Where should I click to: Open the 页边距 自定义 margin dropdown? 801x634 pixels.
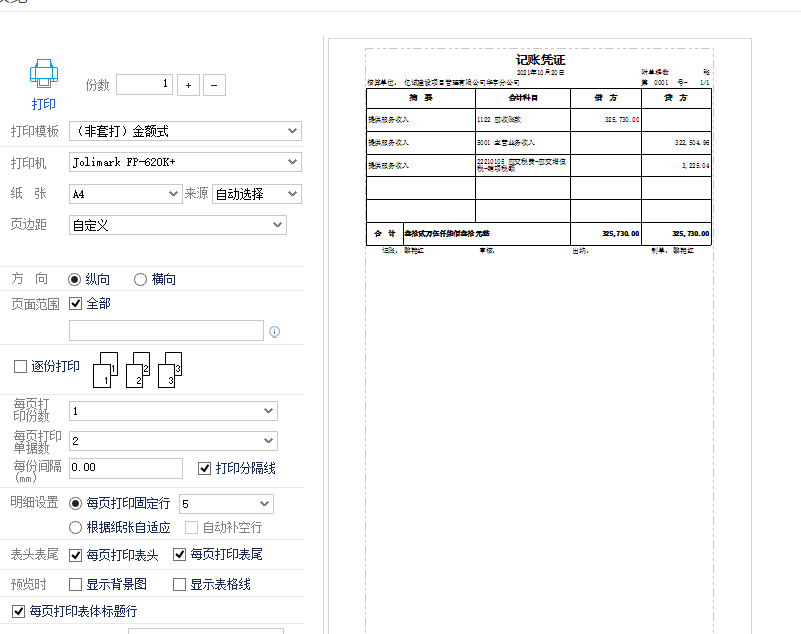point(178,225)
